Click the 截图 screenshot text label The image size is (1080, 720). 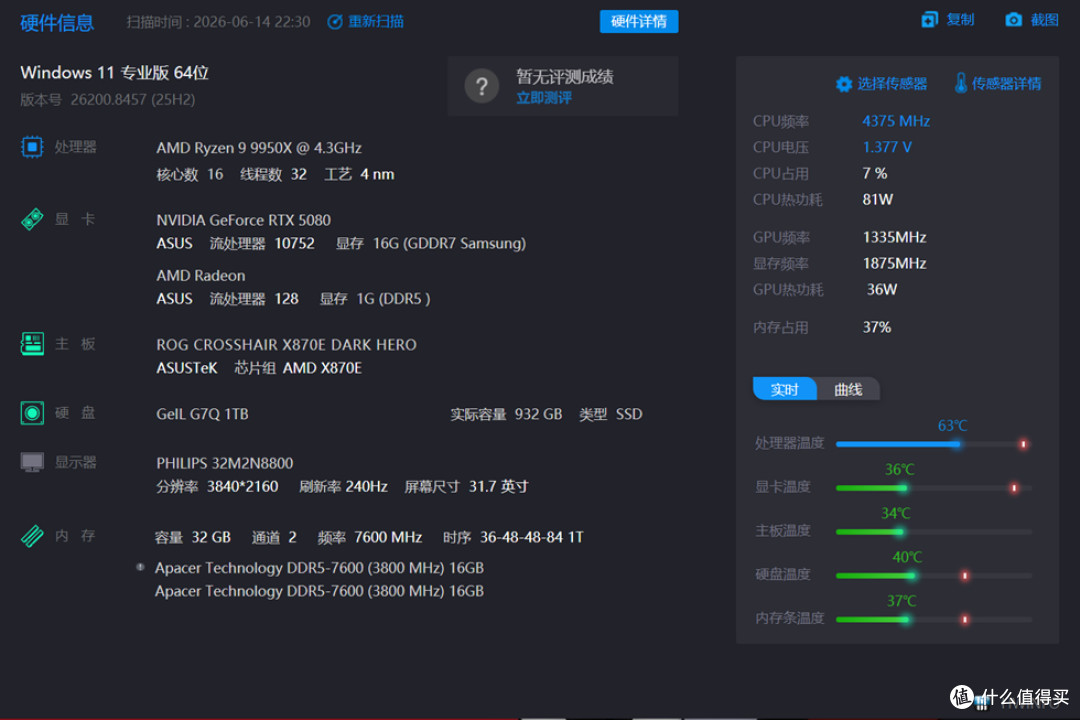coord(1044,20)
